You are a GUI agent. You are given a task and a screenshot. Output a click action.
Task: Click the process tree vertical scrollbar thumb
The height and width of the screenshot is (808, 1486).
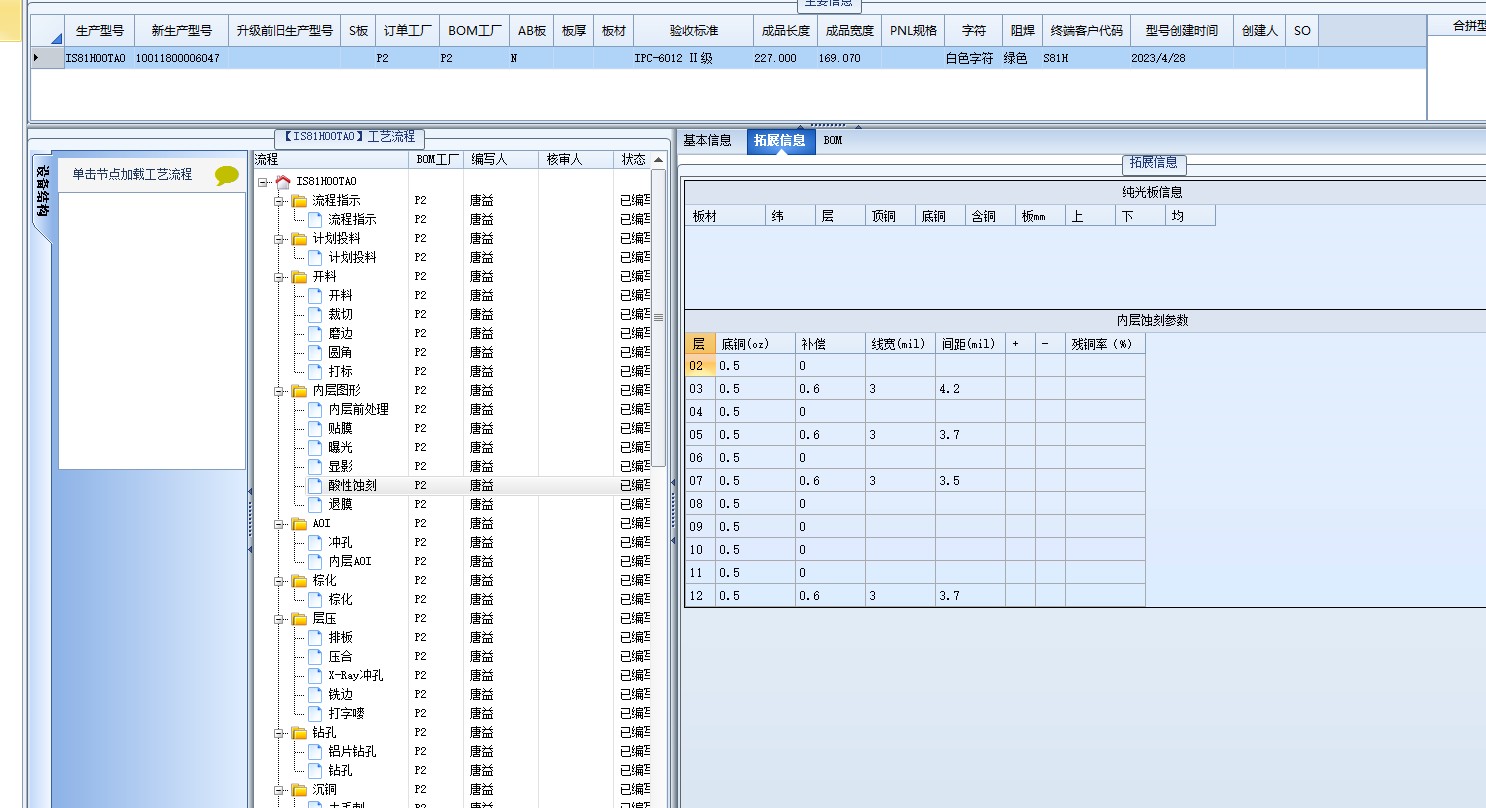pyautogui.click(x=658, y=318)
